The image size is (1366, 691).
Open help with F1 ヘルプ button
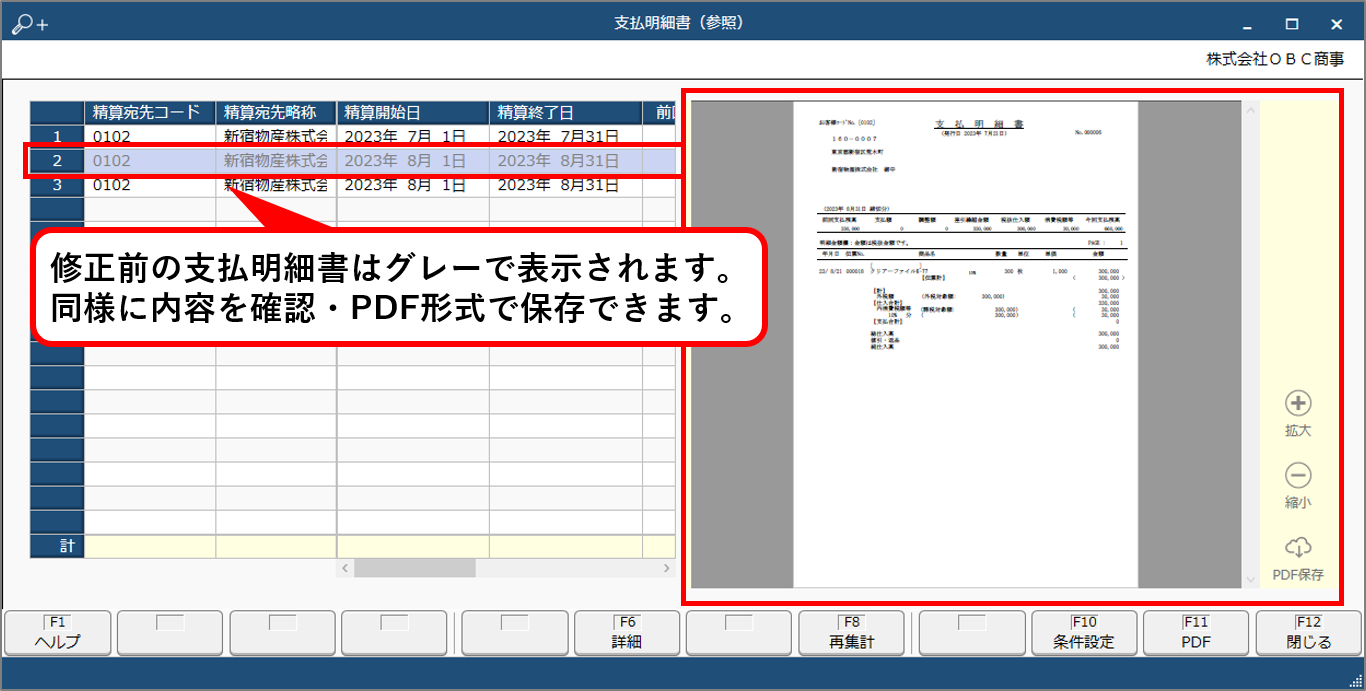[x=57, y=633]
